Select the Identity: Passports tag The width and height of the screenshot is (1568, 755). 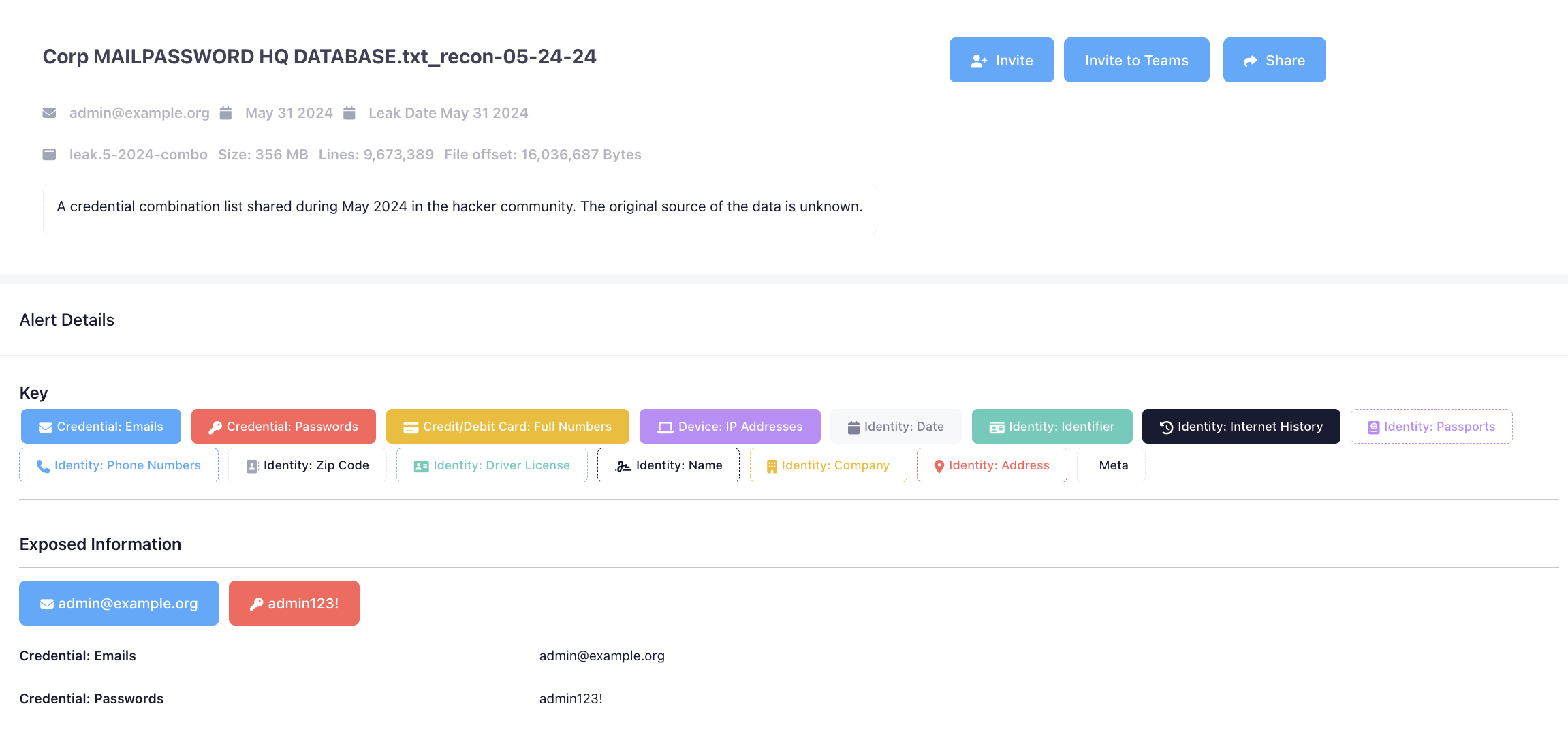click(1431, 427)
